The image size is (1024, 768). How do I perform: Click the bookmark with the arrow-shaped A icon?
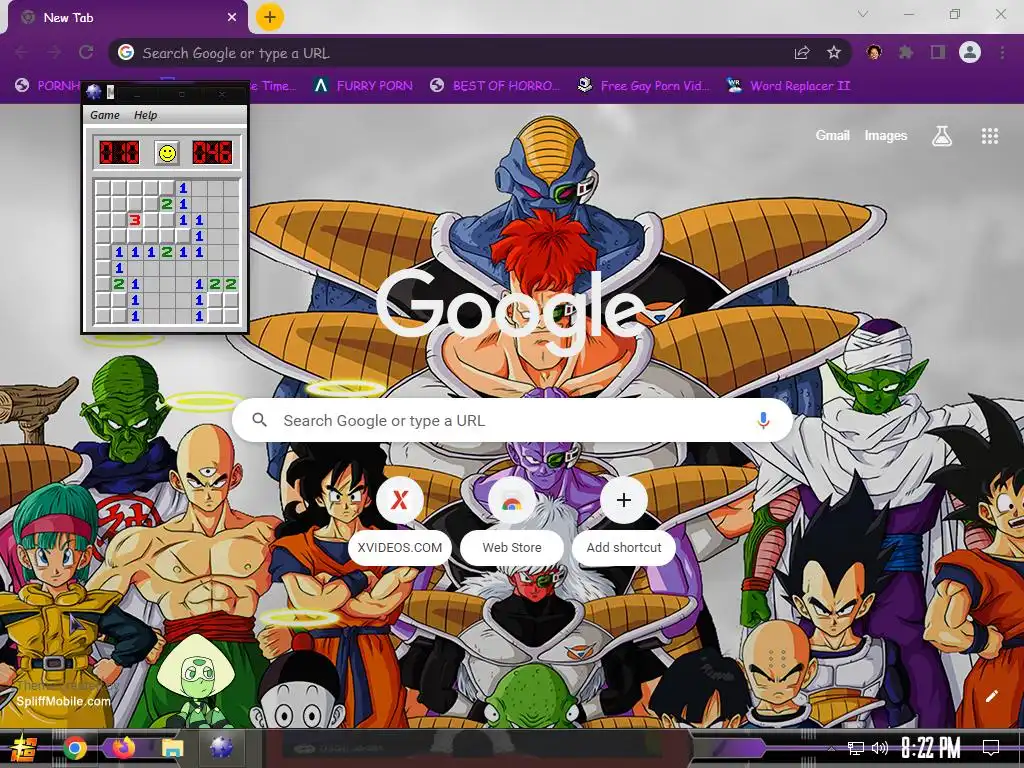tap(362, 86)
